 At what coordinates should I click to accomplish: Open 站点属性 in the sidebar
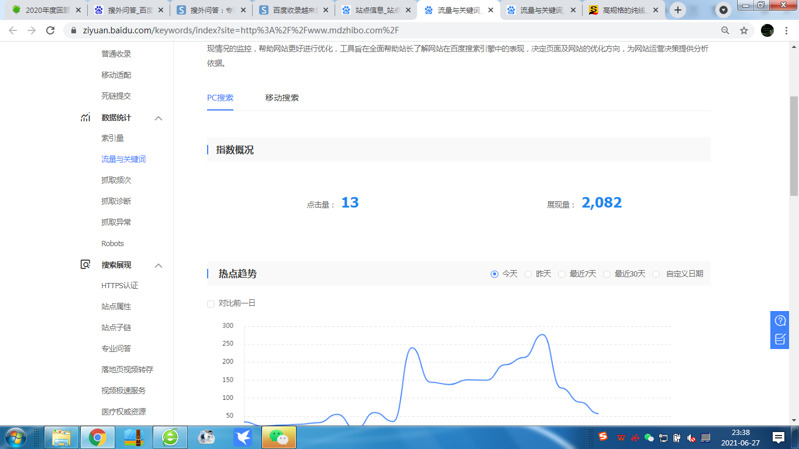116,306
